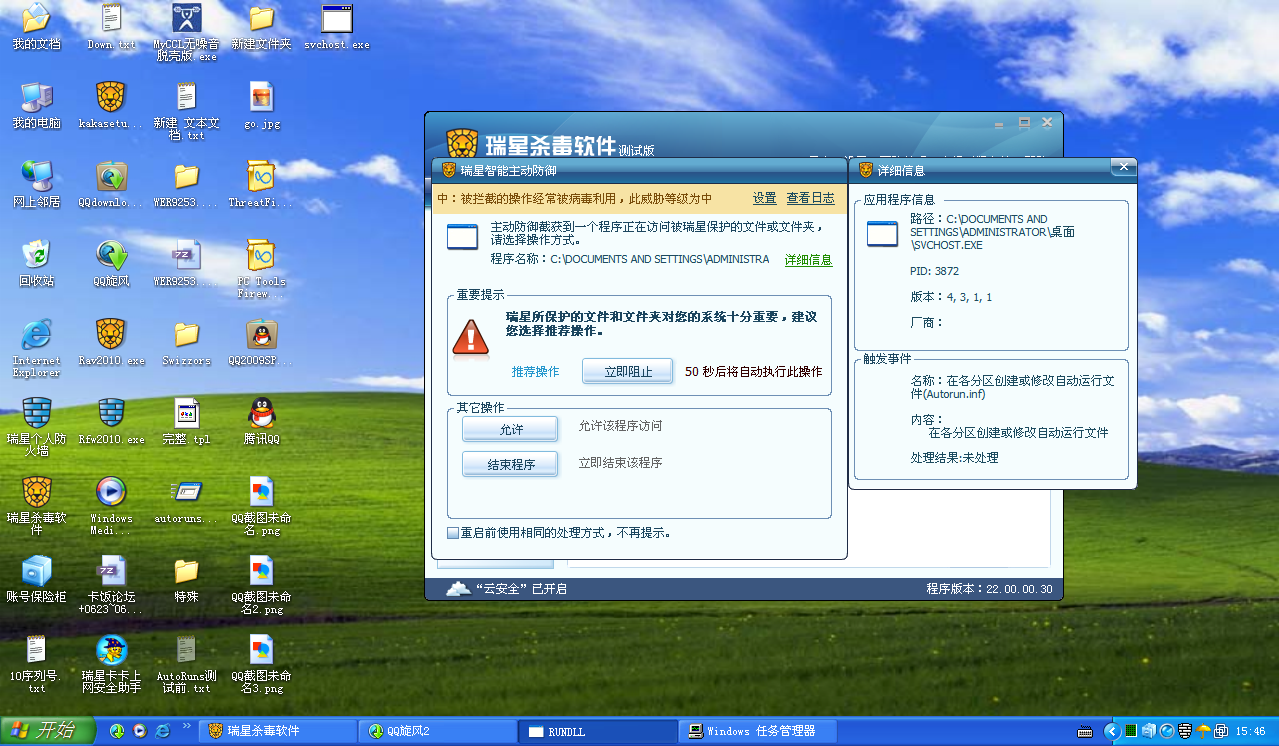Select the Swizzors folder

pos(187,342)
